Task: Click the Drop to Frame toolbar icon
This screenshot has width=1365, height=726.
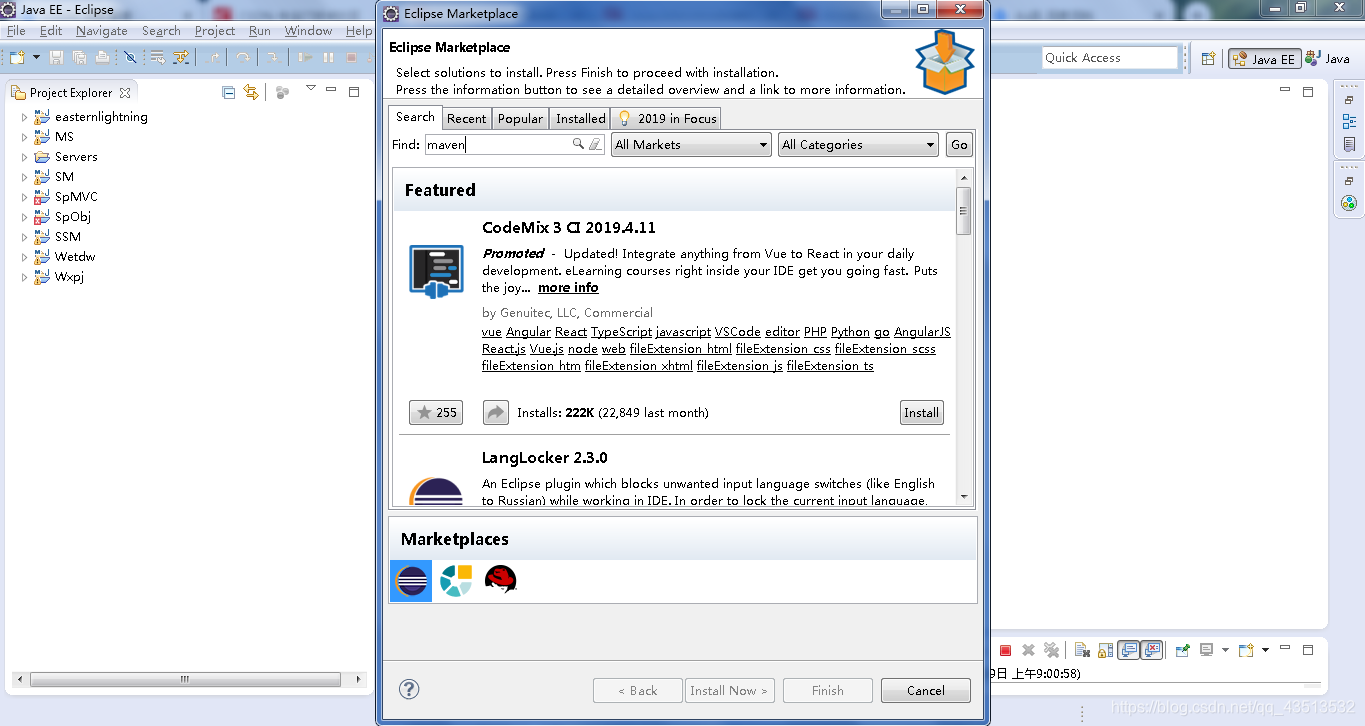Action: coord(158,58)
